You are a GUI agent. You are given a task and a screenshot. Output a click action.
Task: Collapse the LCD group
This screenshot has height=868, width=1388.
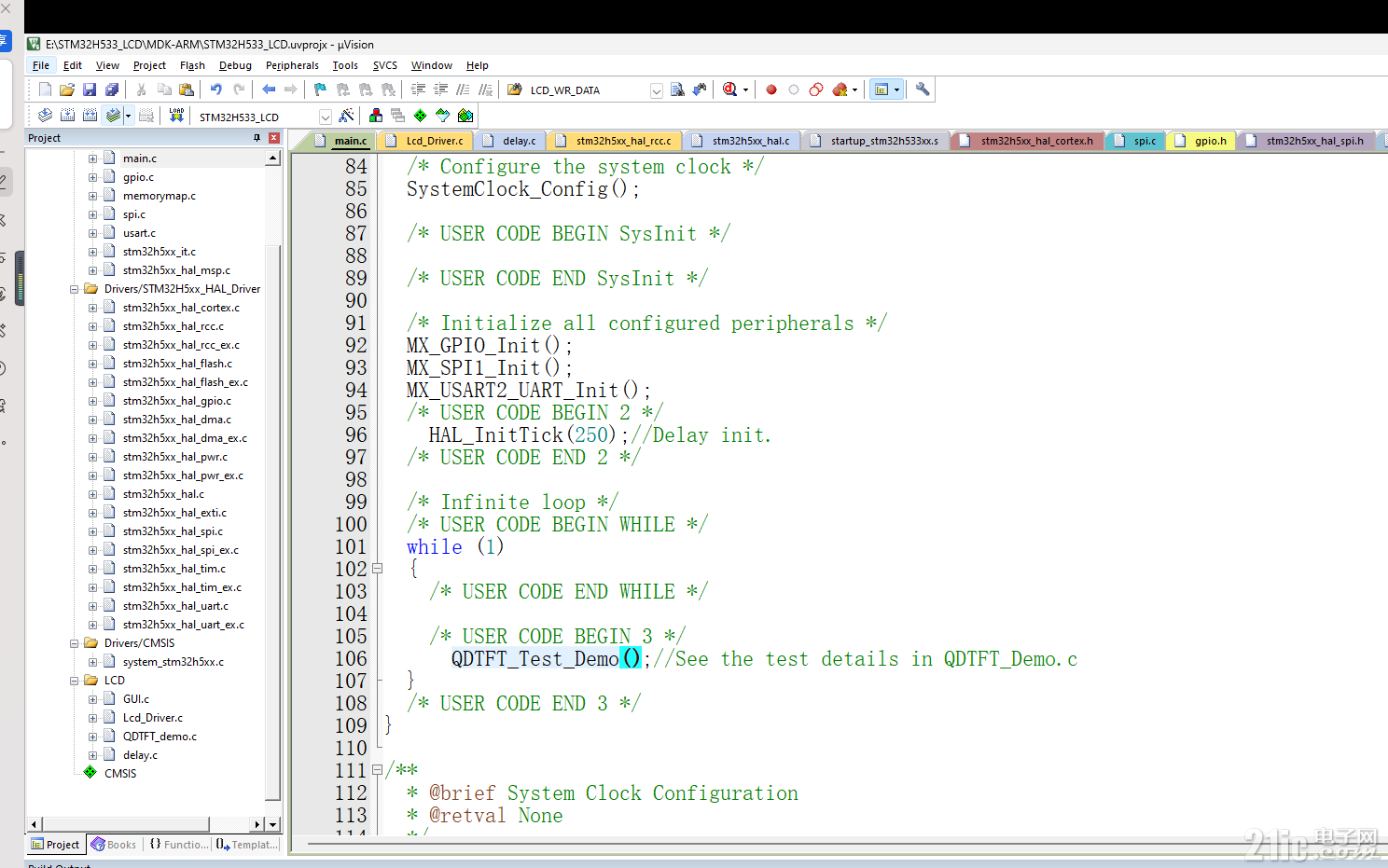point(75,680)
